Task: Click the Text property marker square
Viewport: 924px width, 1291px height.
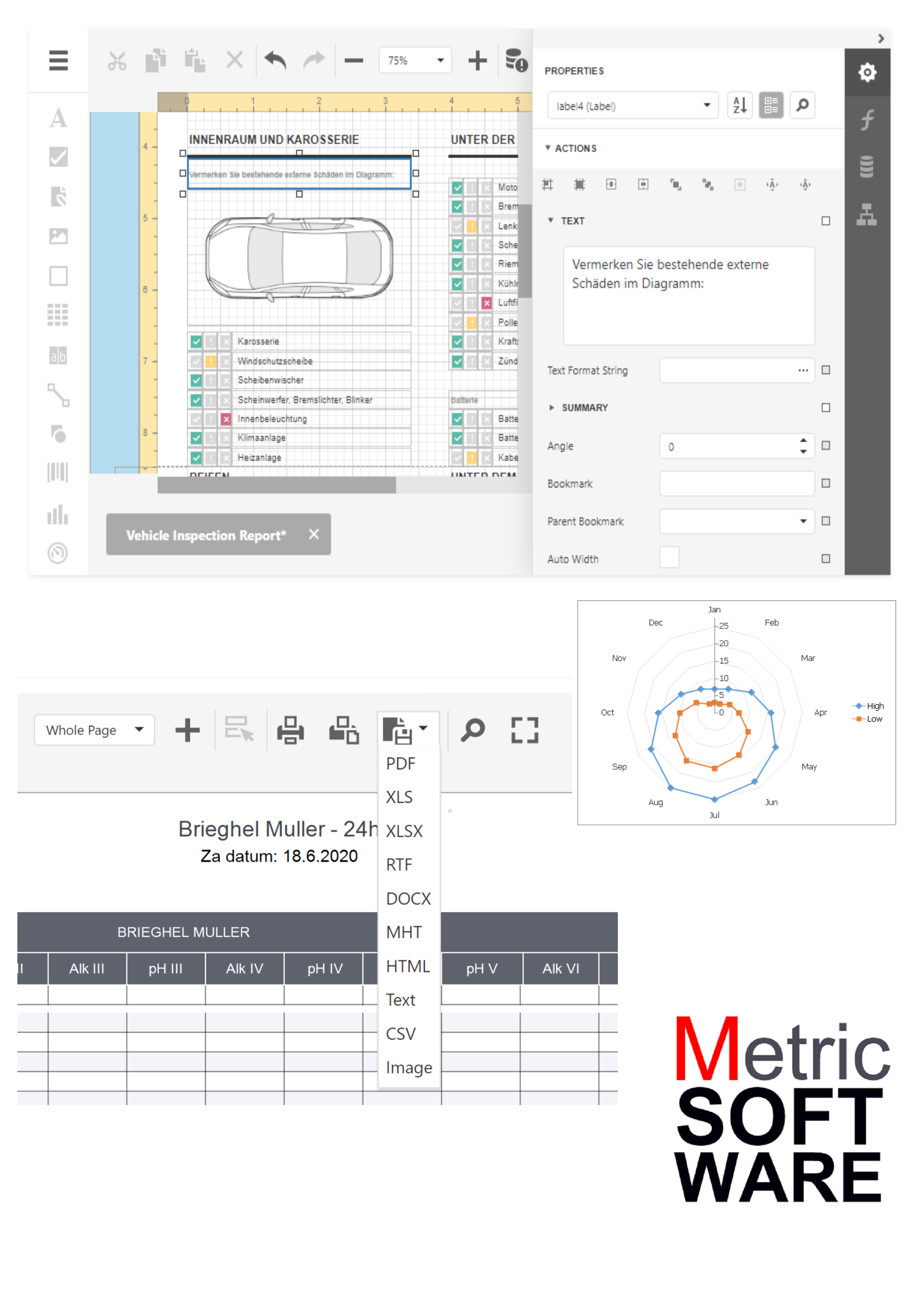Action: pyautogui.click(x=826, y=221)
